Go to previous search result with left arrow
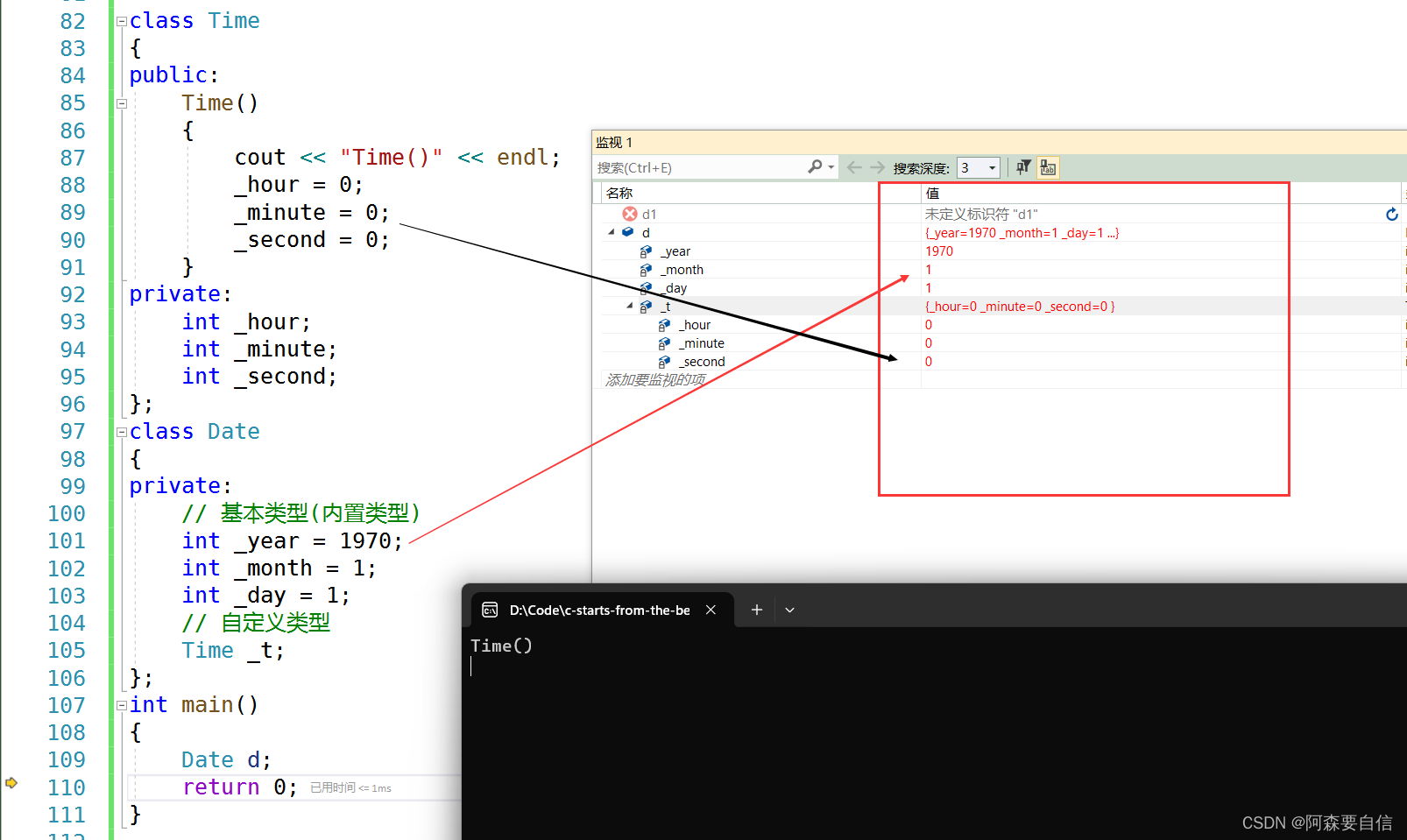The height and width of the screenshot is (840, 1407). (x=854, y=167)
